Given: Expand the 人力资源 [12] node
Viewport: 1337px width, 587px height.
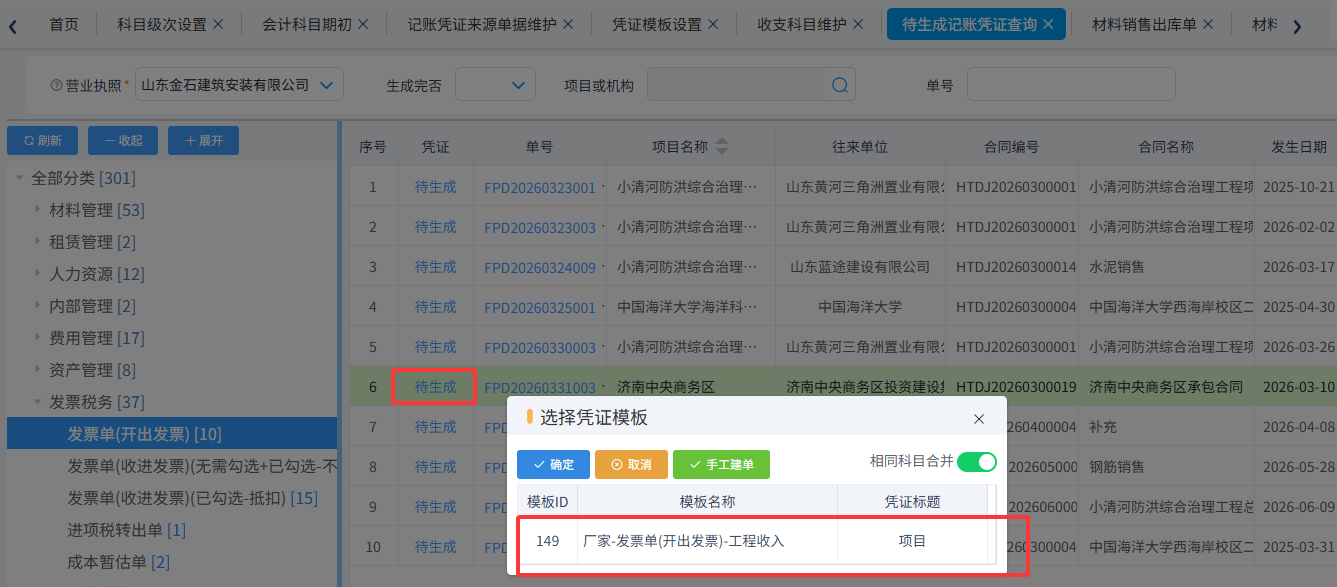Looking at the screenshot, I should (x=38, y=274).
